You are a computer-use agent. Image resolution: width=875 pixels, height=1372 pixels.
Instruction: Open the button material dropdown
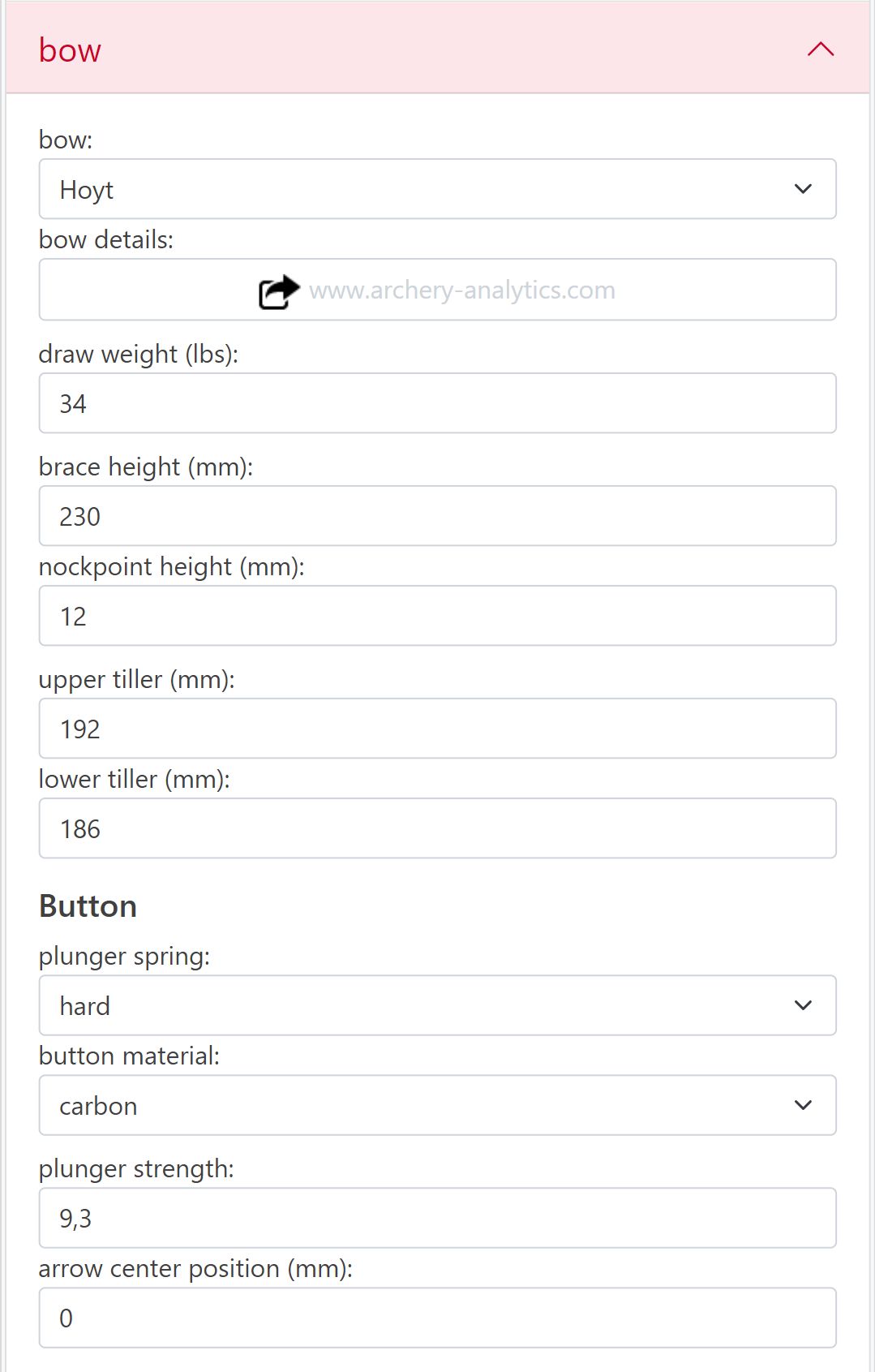437,1106
